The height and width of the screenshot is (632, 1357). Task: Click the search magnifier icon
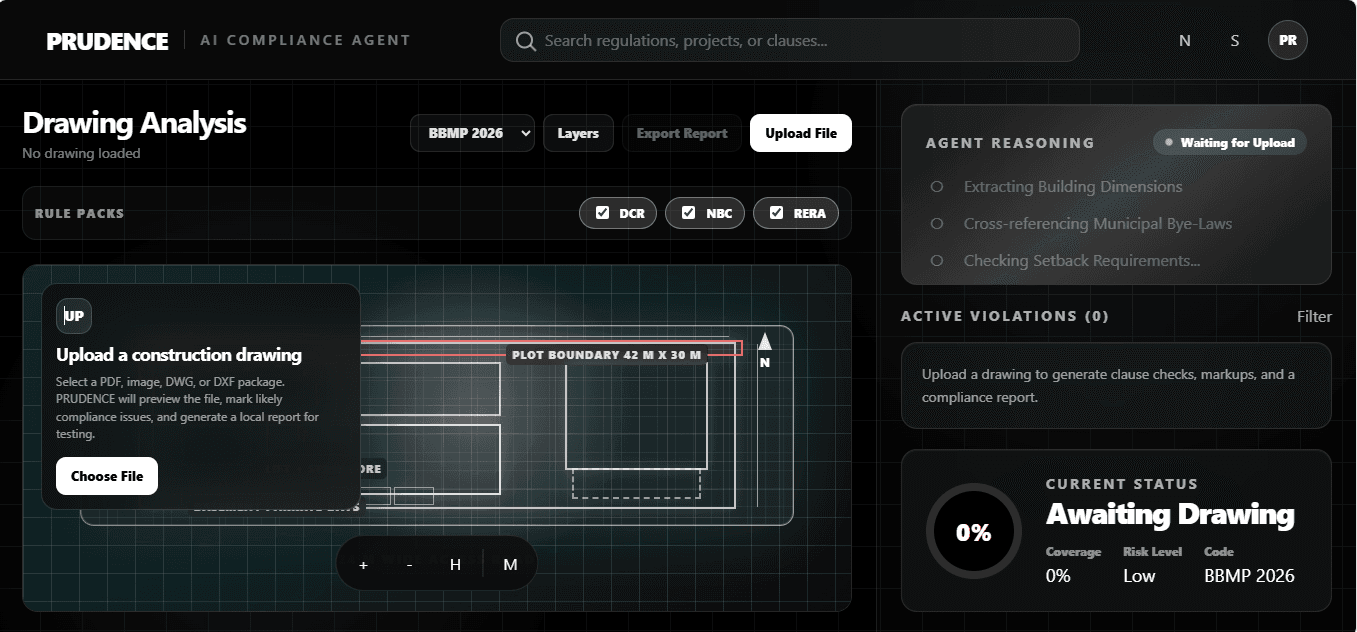click(x=526, y=41)
